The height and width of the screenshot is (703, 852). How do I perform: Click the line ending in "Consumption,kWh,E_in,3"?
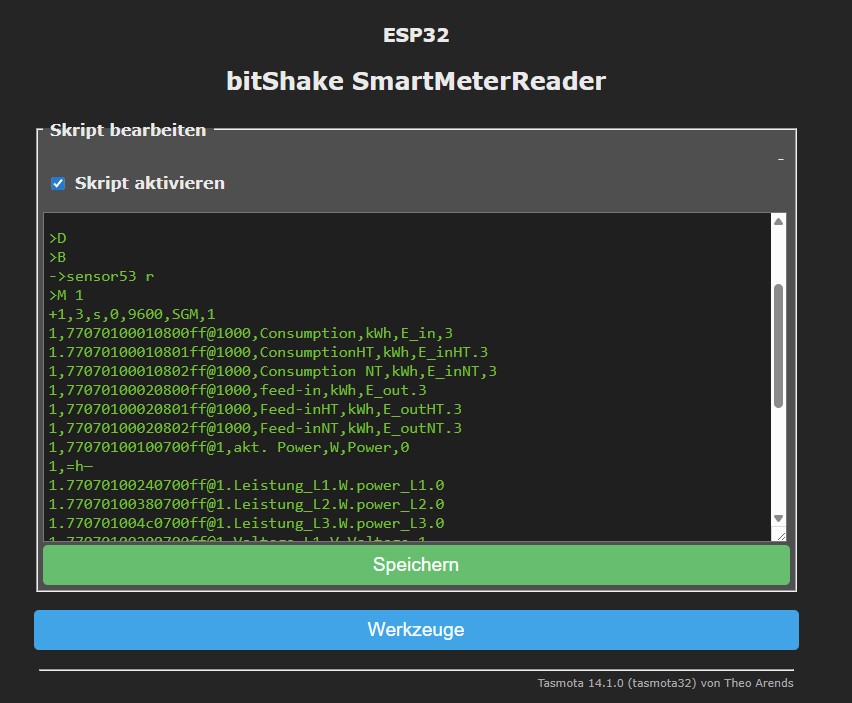tap(251, 334)
